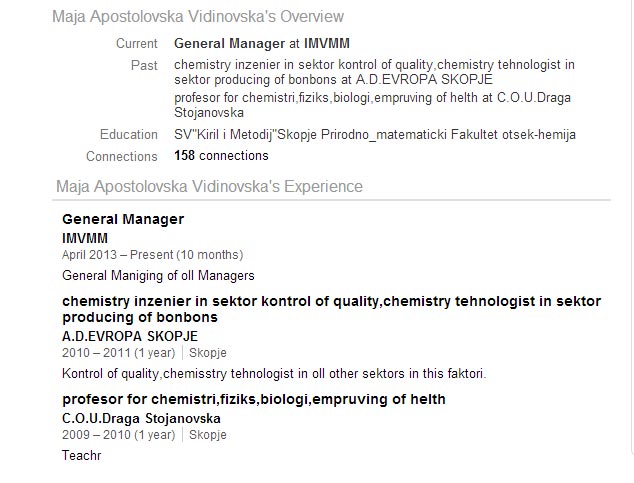This screenshot has height=483, width=634.
Task: Click C.O.U.Draga Stojanovska professor entry in Overview
Action: 372,105
